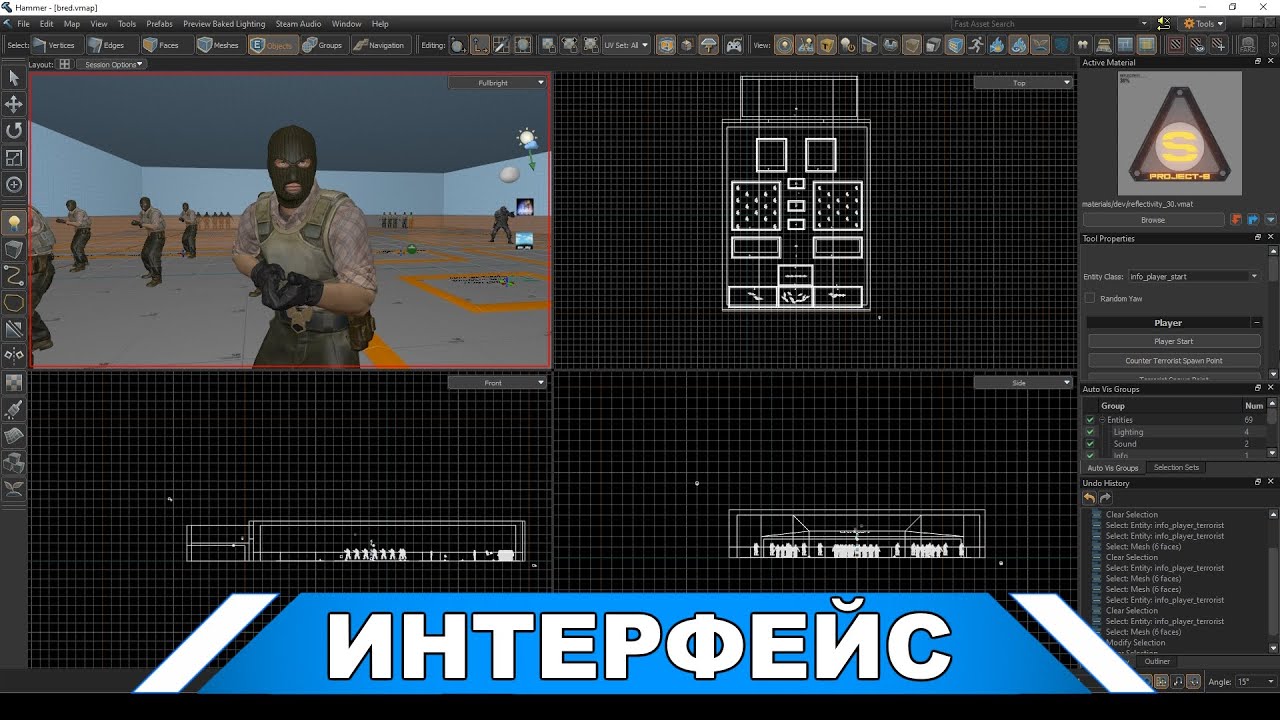Viewport: 1280px width, 720px height.
Task: Open the Steam Audio menu
Action: 298,23
